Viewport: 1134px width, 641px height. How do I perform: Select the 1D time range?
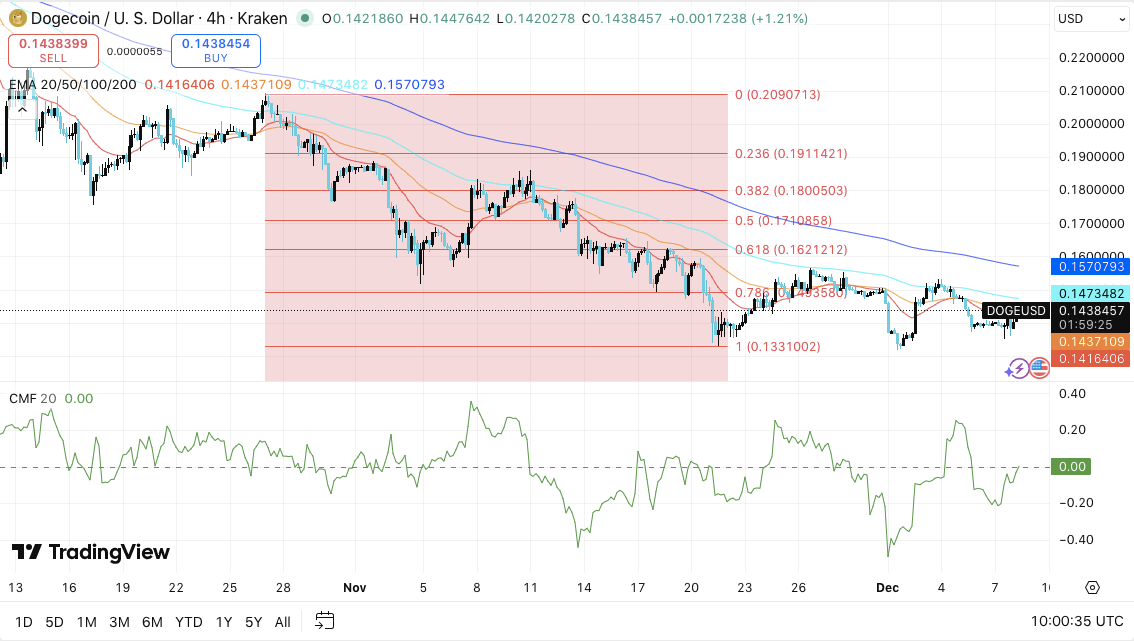(x=23, y=622)
